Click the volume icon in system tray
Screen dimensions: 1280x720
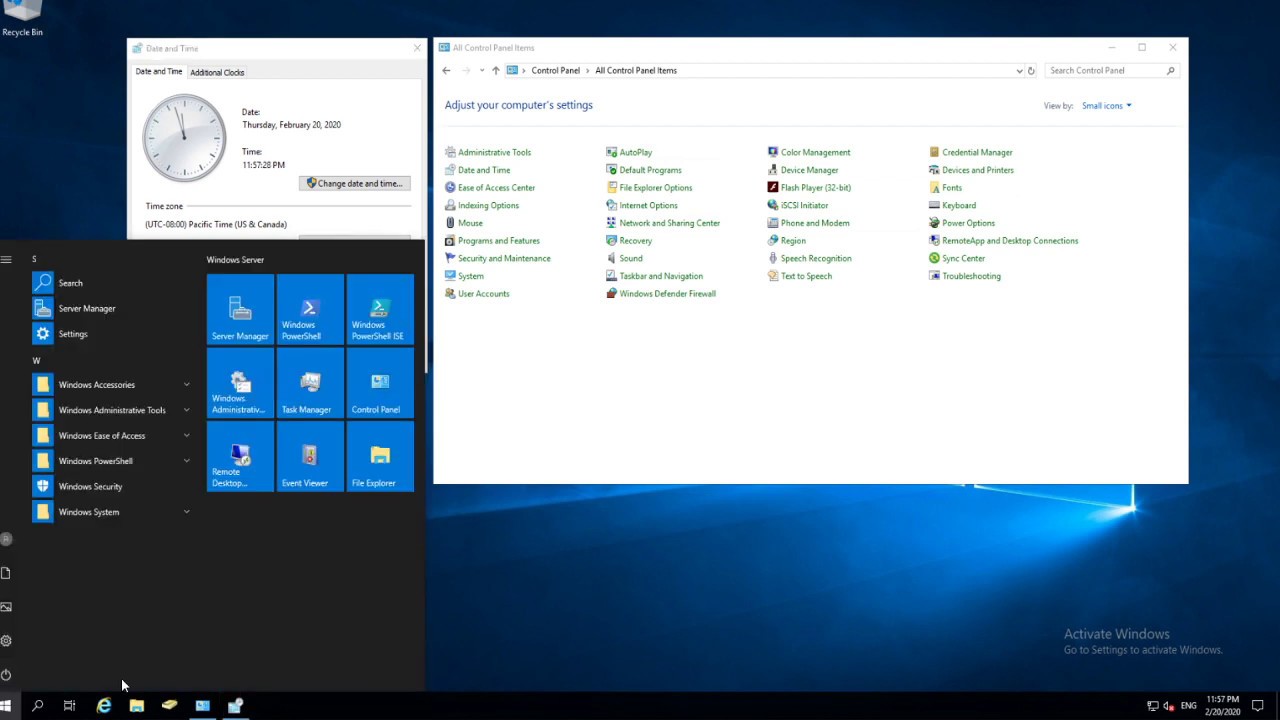[1168, 706]
